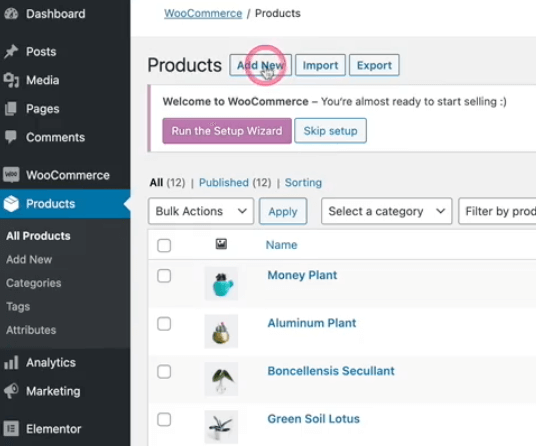
Task: Click the WooCommerce woo logo icon
Action: click(x=11, y=175)
